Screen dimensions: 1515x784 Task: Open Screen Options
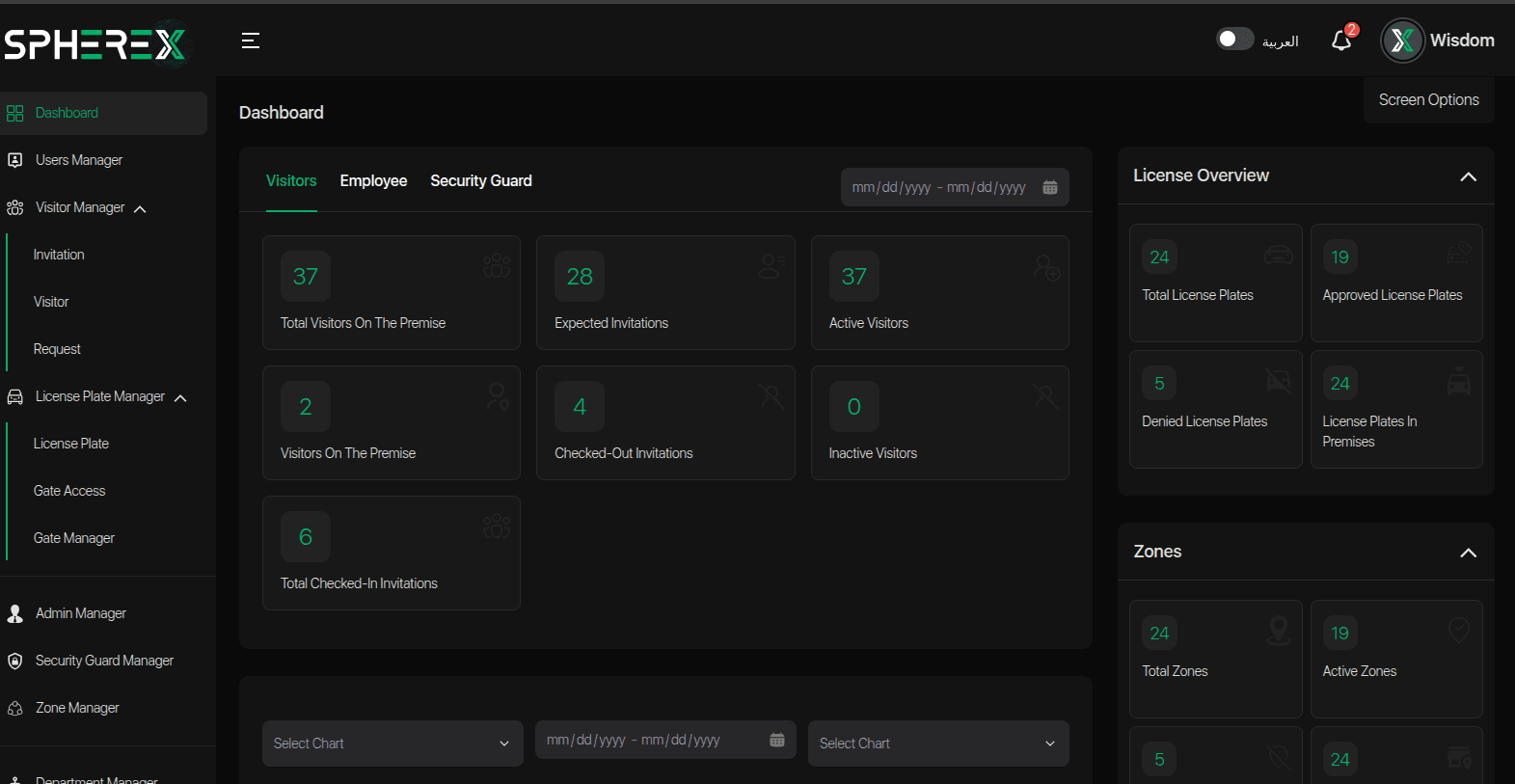1428,99
